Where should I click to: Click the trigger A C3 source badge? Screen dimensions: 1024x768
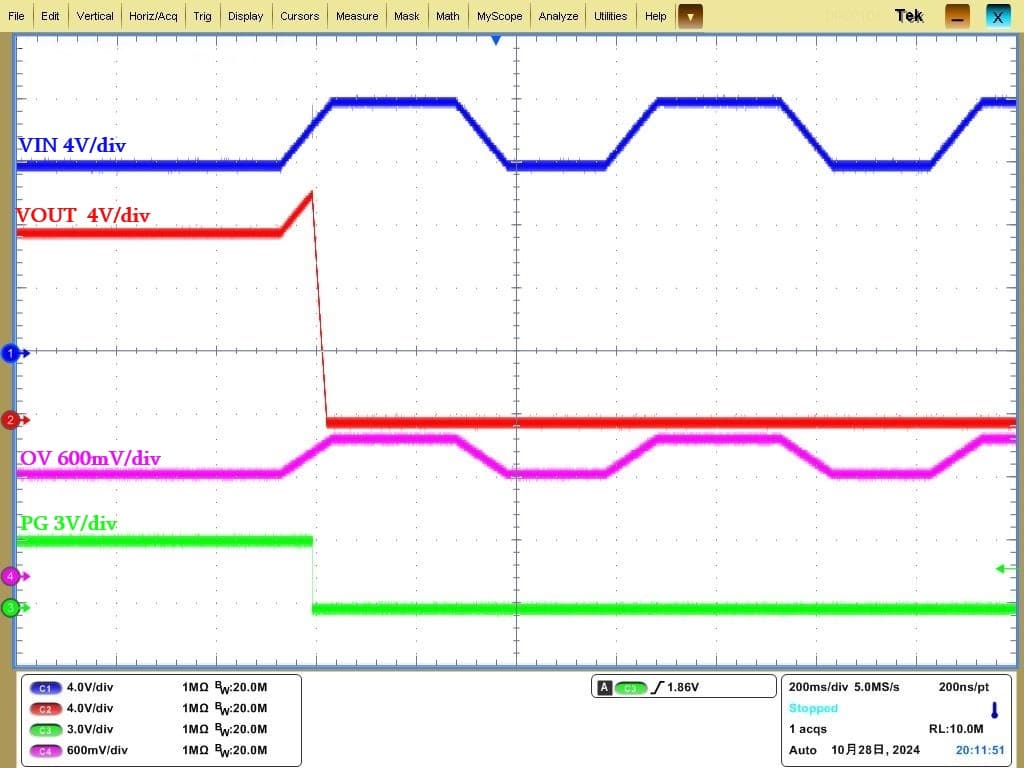point(631,688)
